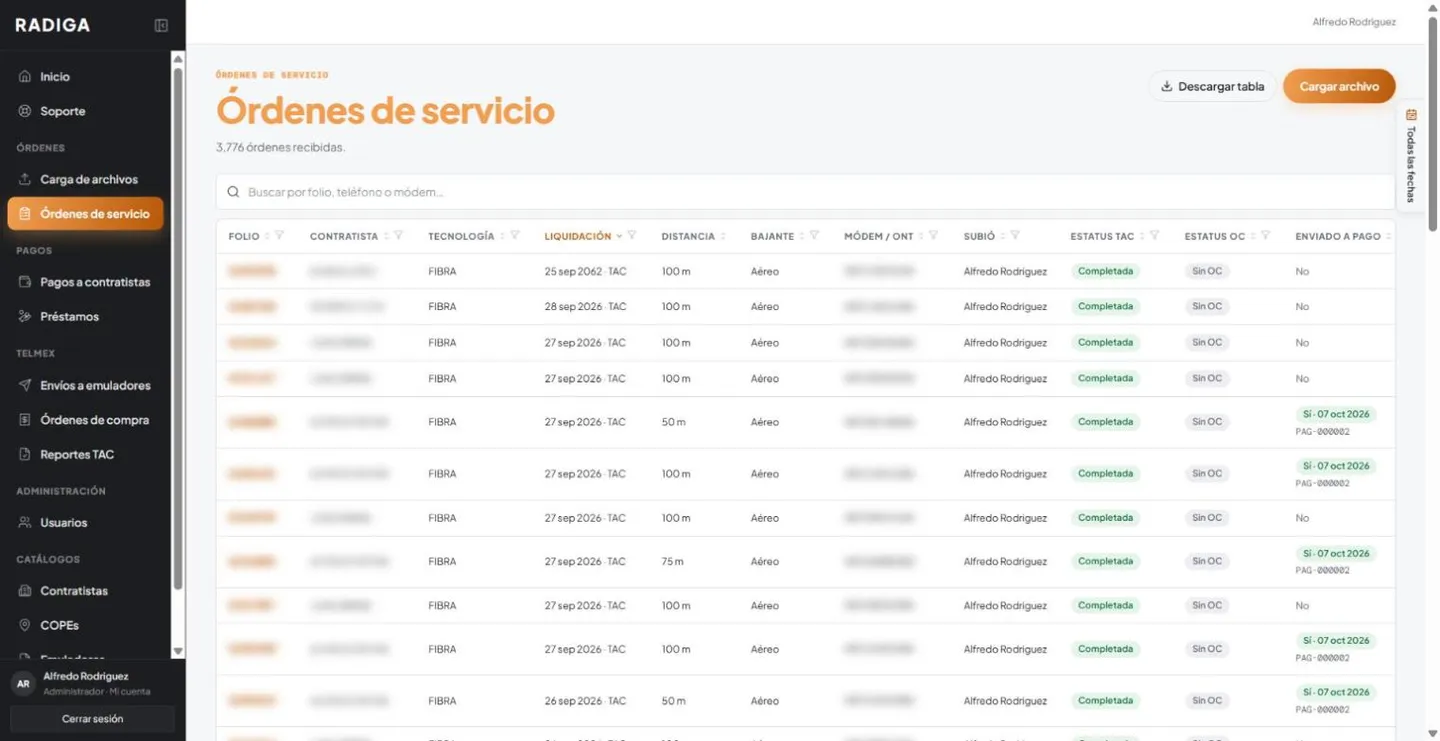
Task: Download the table with Descargar tabla
Action: click(x=1212, y=86)
